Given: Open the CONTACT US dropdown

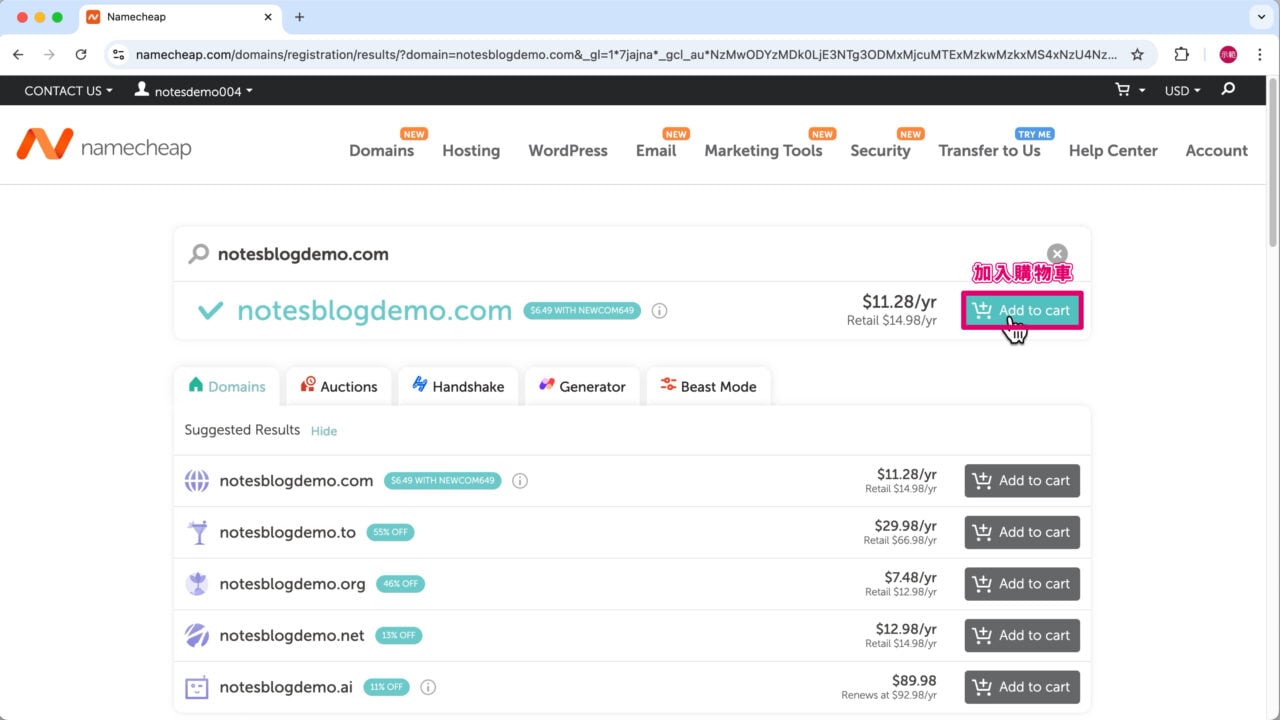Looking at the screenshot, I should click(68, 91).
